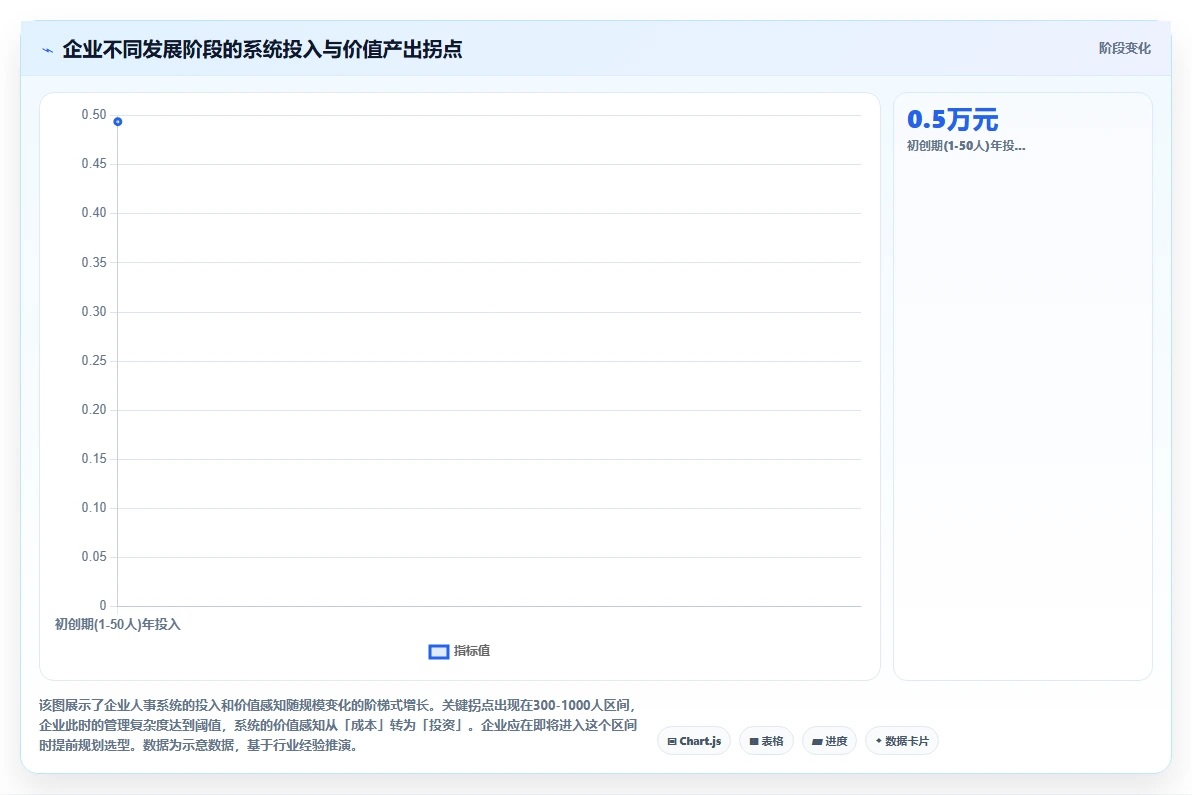Click the x-axis label 初创期(1-50人)年投入
The height and width of the screenshot is (795, 1192).
click(118, 625)
